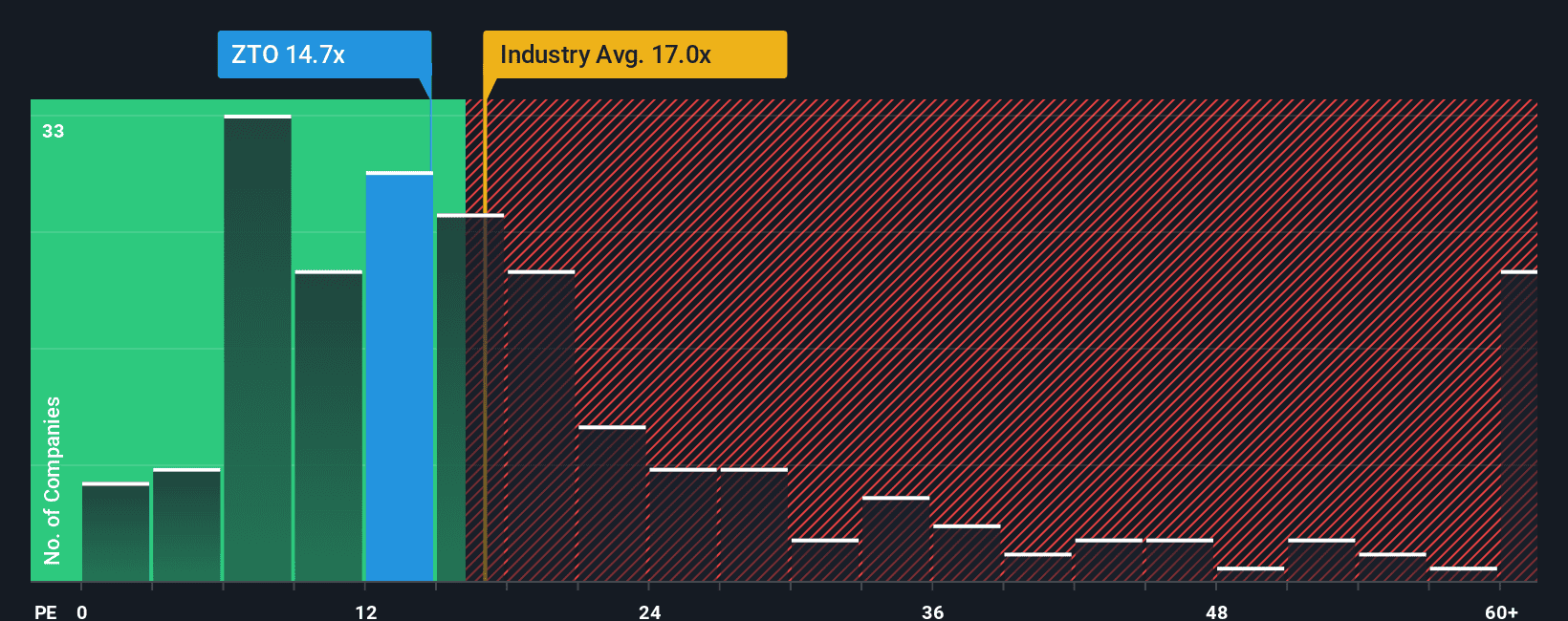Click the '48' x-axis tick label
Viewport: 1568px width, 621px height.
coord(1216,611)
